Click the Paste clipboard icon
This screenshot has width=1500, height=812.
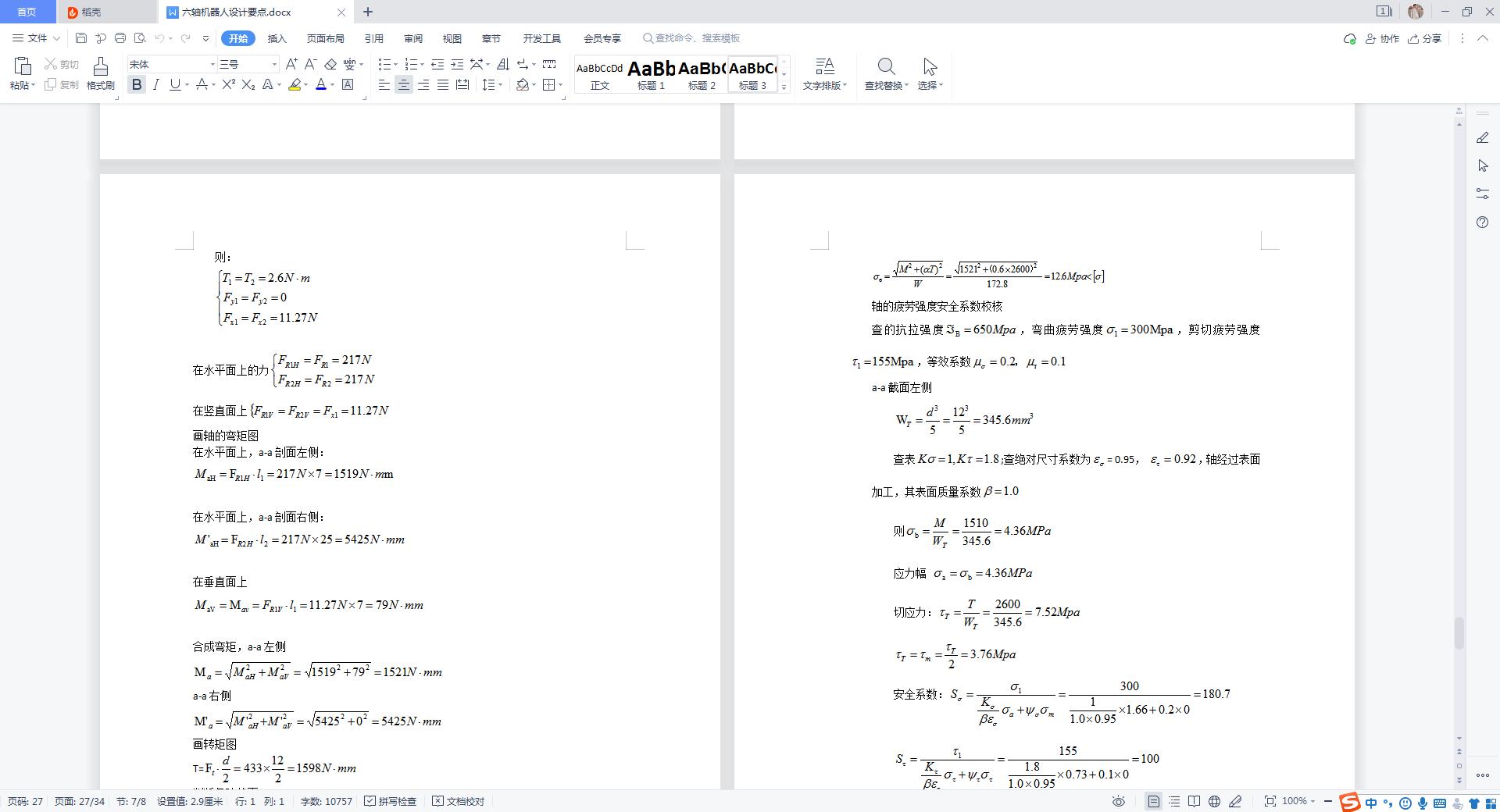click(22, 66)
